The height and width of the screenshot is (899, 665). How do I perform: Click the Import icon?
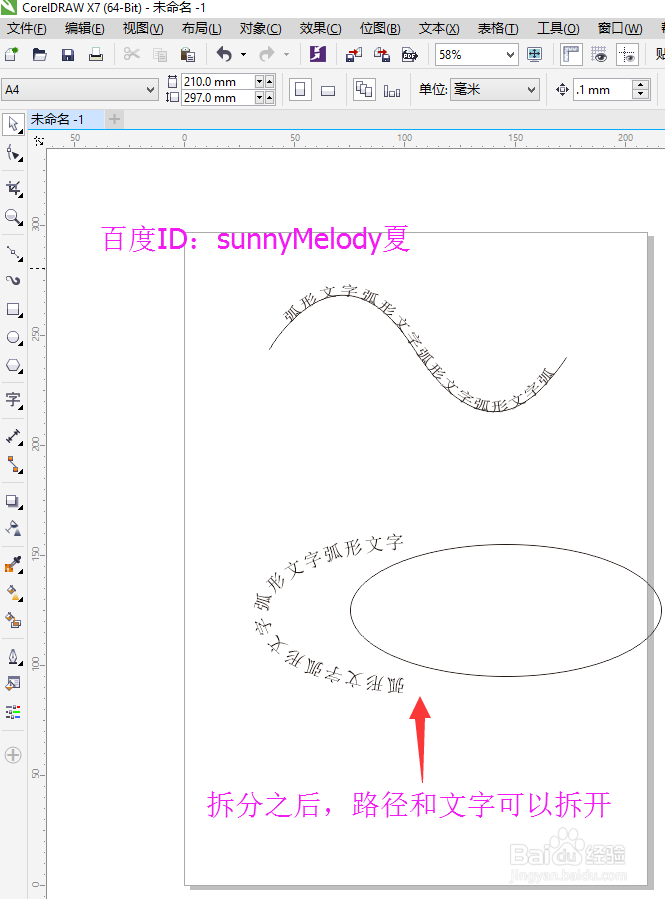point(354,55)
